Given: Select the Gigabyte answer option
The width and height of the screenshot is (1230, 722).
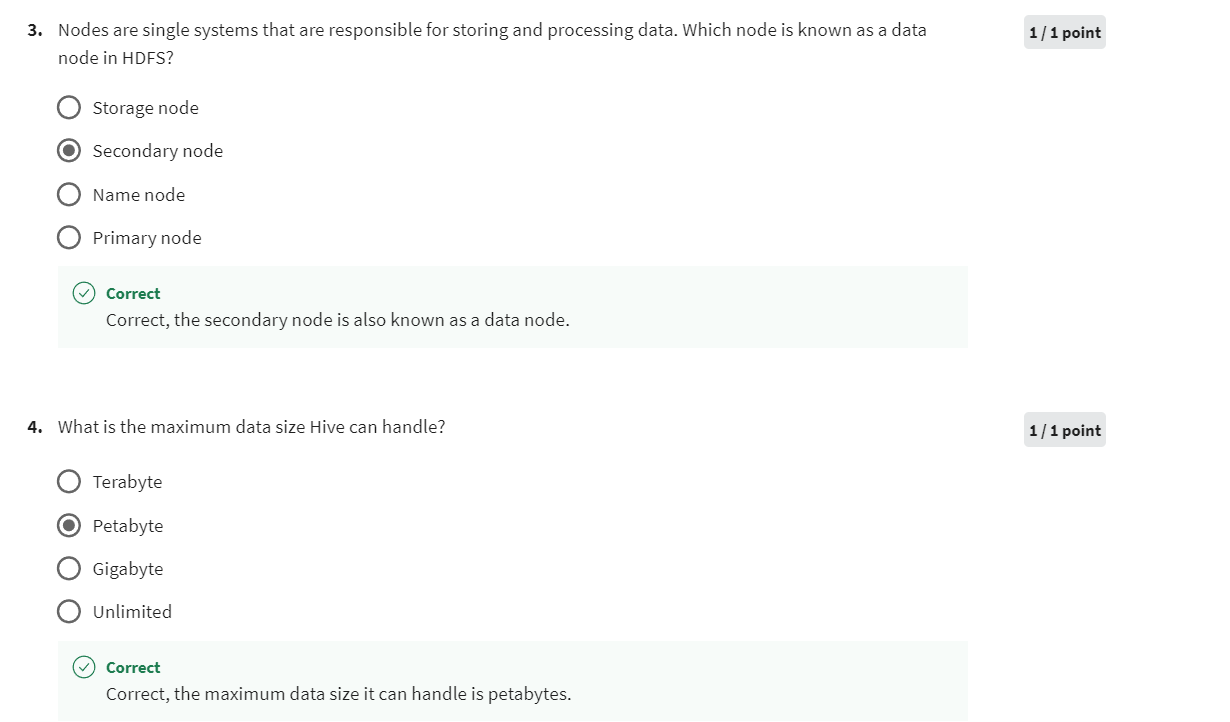Looking at the screenshot, I should coord(127,568).
